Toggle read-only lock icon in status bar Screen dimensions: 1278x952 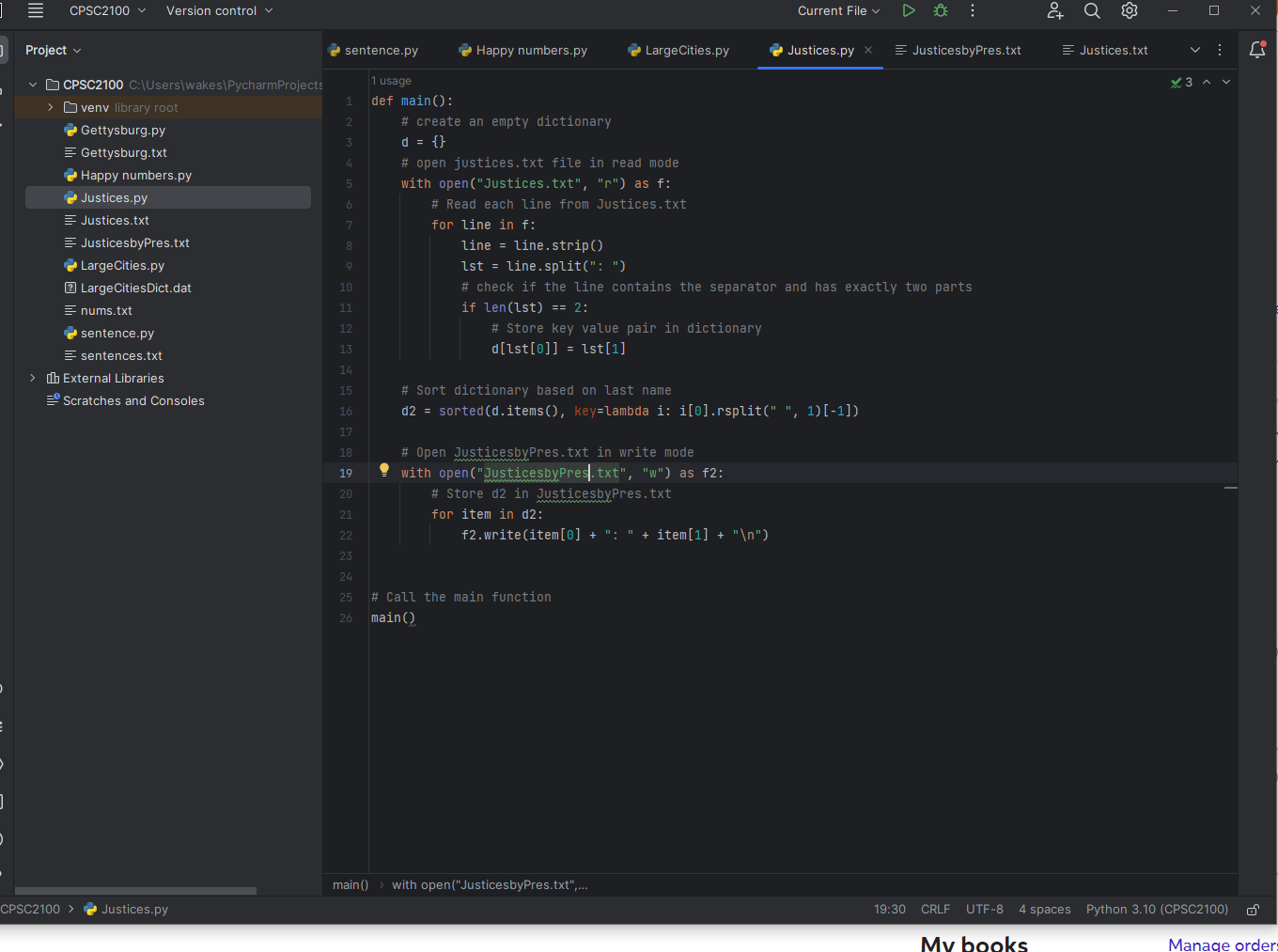(1253, 909)
